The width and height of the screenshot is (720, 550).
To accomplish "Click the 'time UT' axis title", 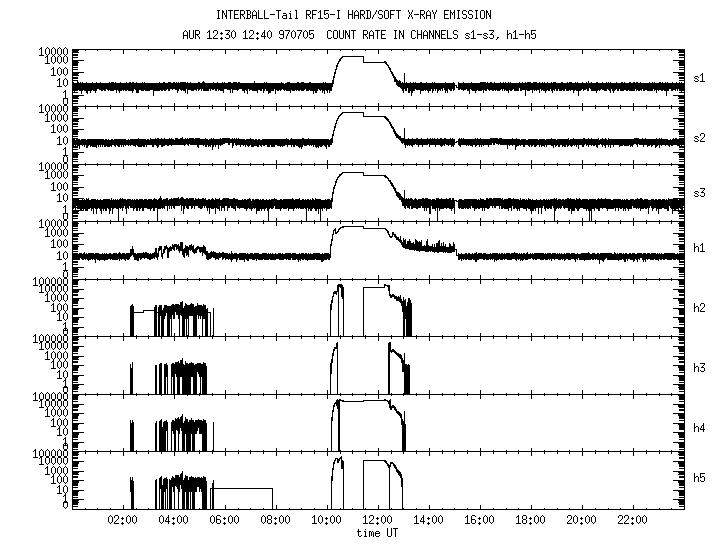I will coord(377,533).
